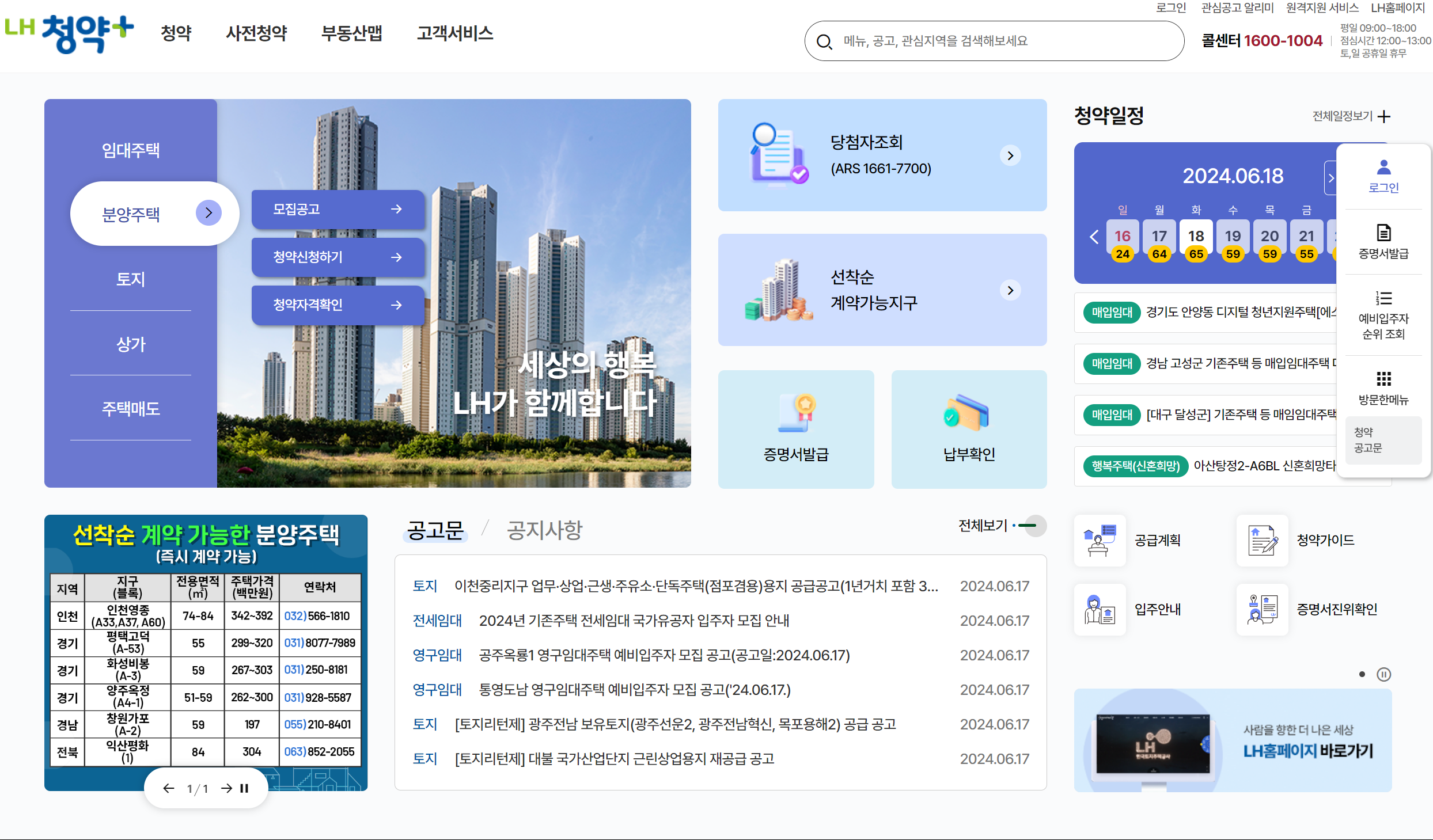Pause the LH홈페이지 banner rotation
The height and width of the screenshot is (840, 1433).
(x=1383, y=674)
